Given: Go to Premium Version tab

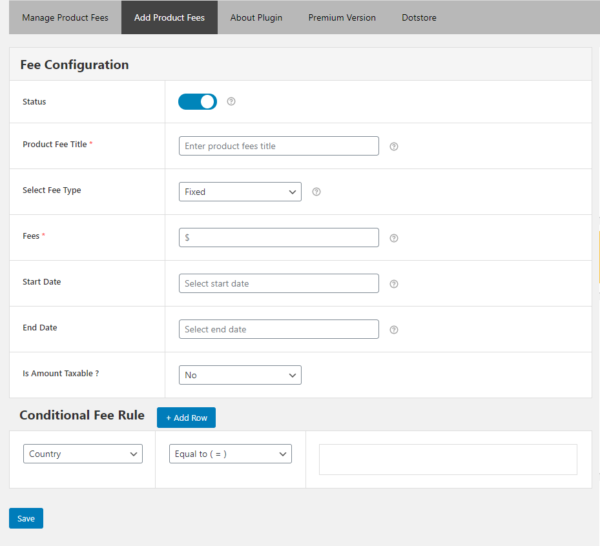Looking at the screenshot, I should pos(342,18).
